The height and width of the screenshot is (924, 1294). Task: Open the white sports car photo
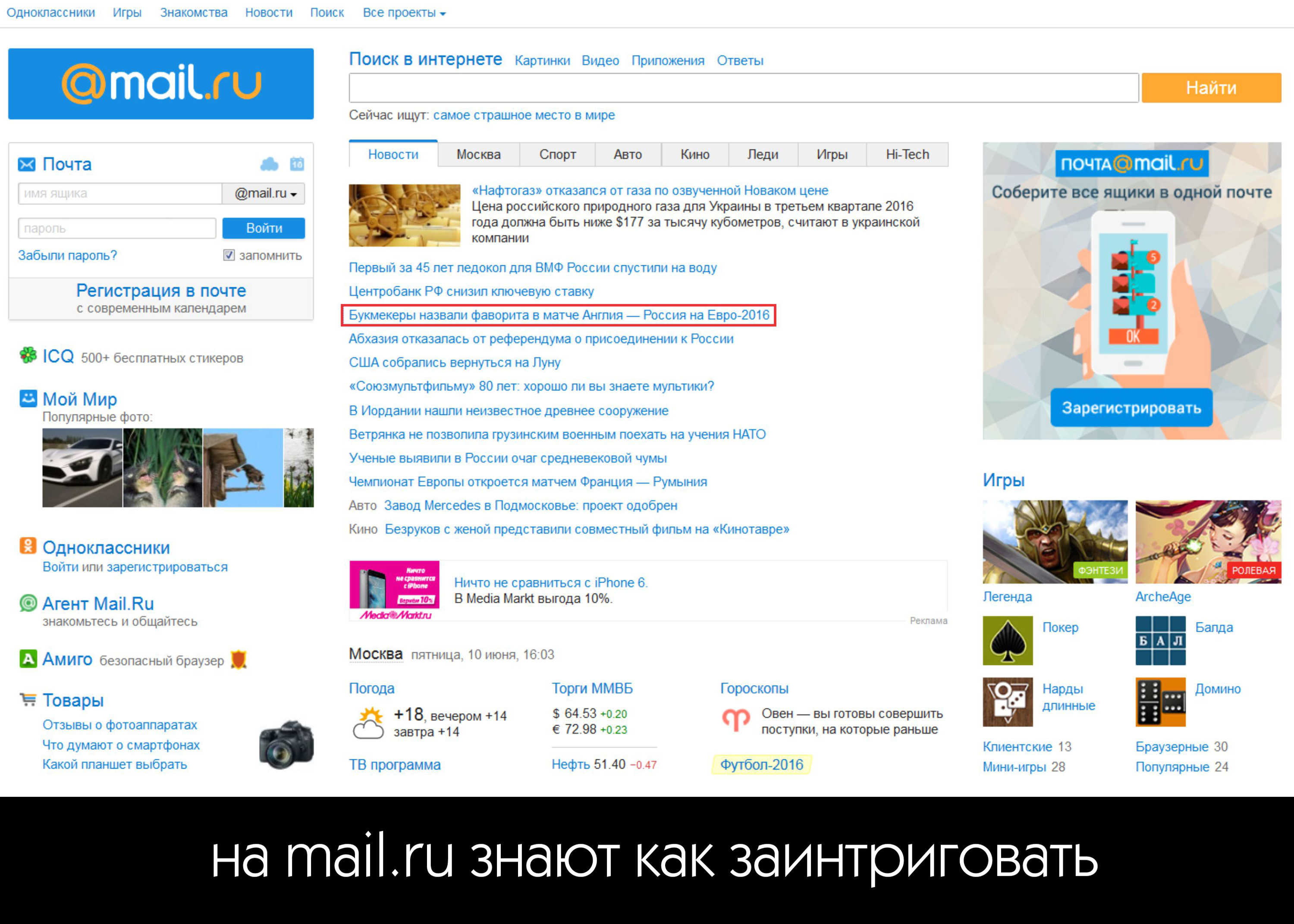coord(82,468)
